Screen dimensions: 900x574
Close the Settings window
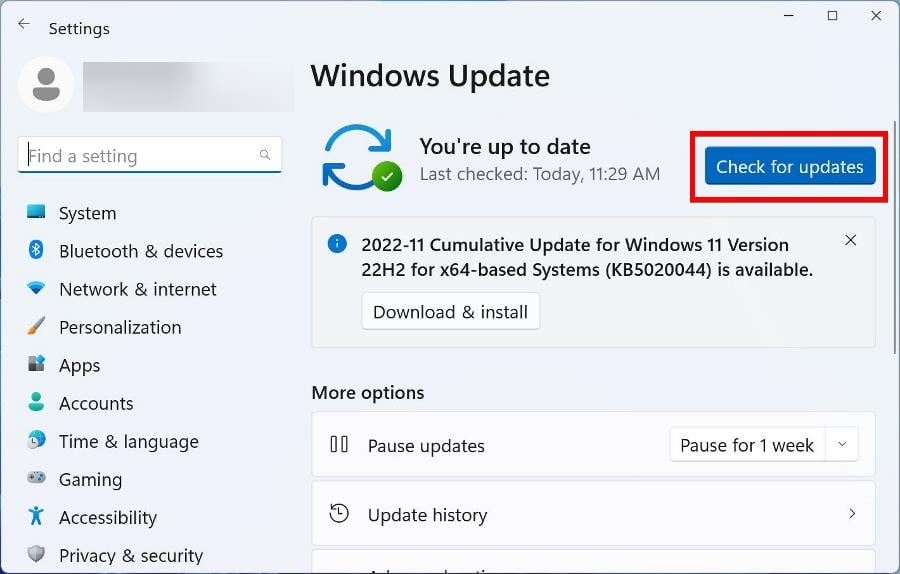point(876,15)
